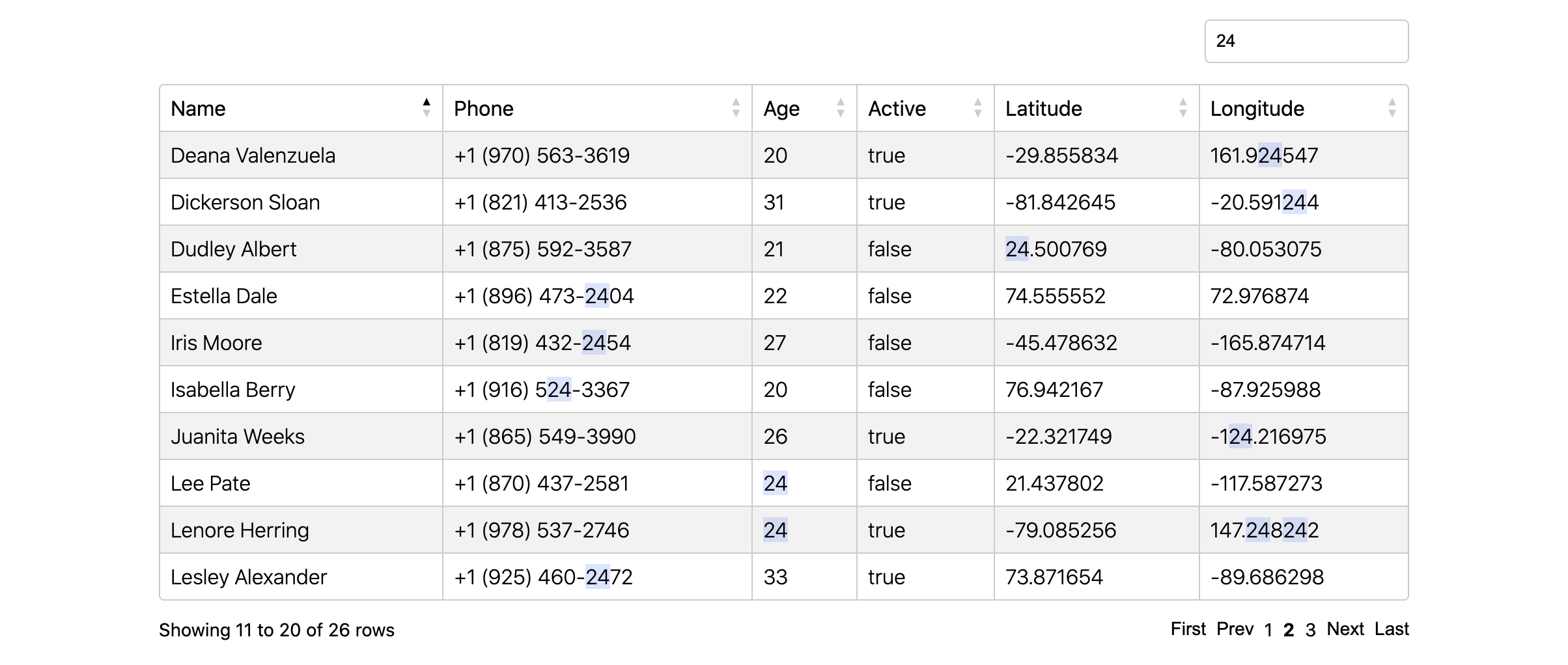This screenshot has height=665, width=1568.
Task: Select page 3 in pagination
Action: click(1311, 630)
